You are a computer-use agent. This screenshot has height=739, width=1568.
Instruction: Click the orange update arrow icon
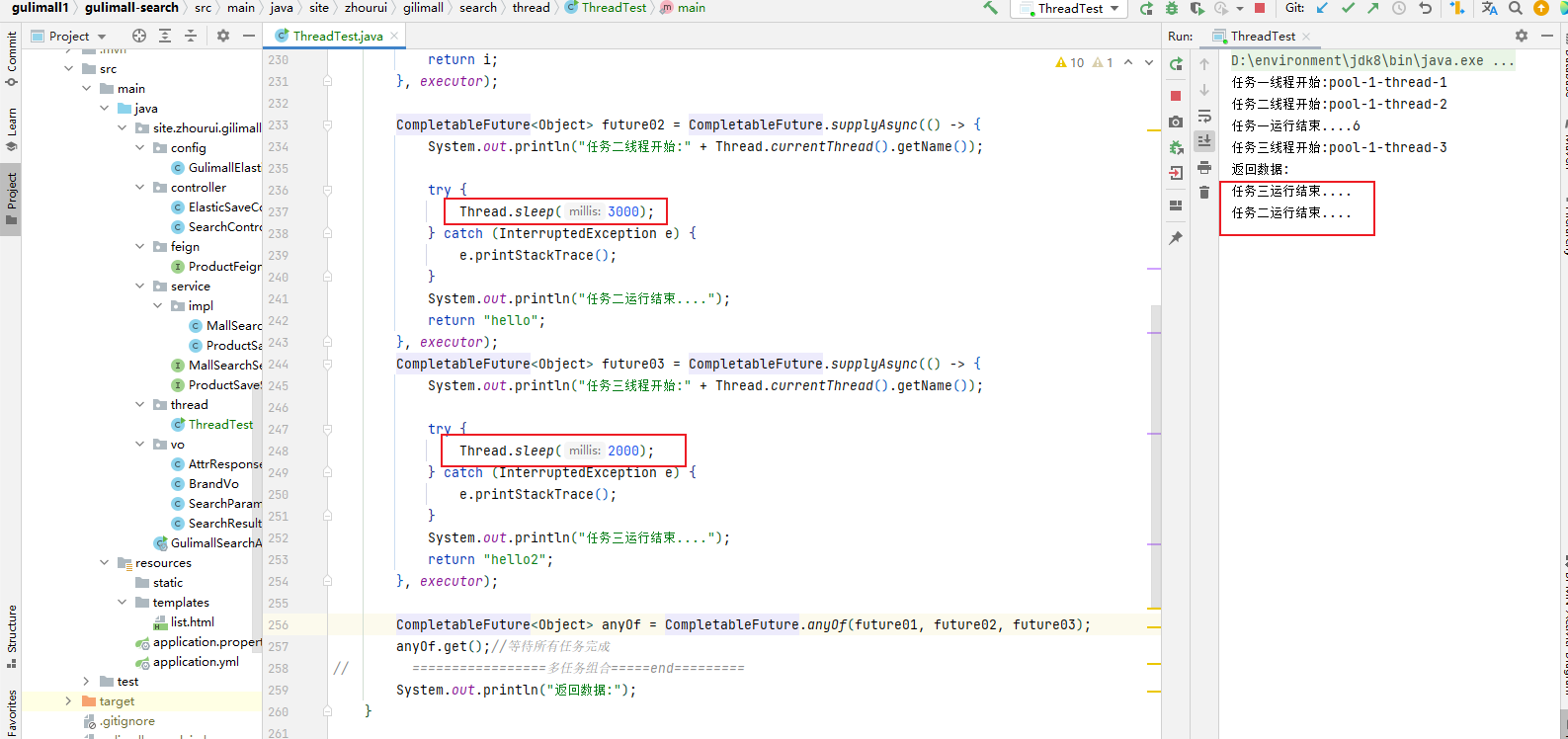point(1541,8)
